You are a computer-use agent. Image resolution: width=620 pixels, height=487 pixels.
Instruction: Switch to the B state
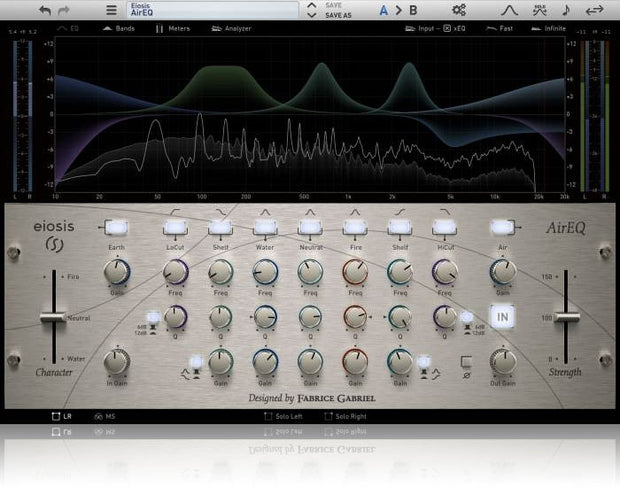click(x=413, y=10)
